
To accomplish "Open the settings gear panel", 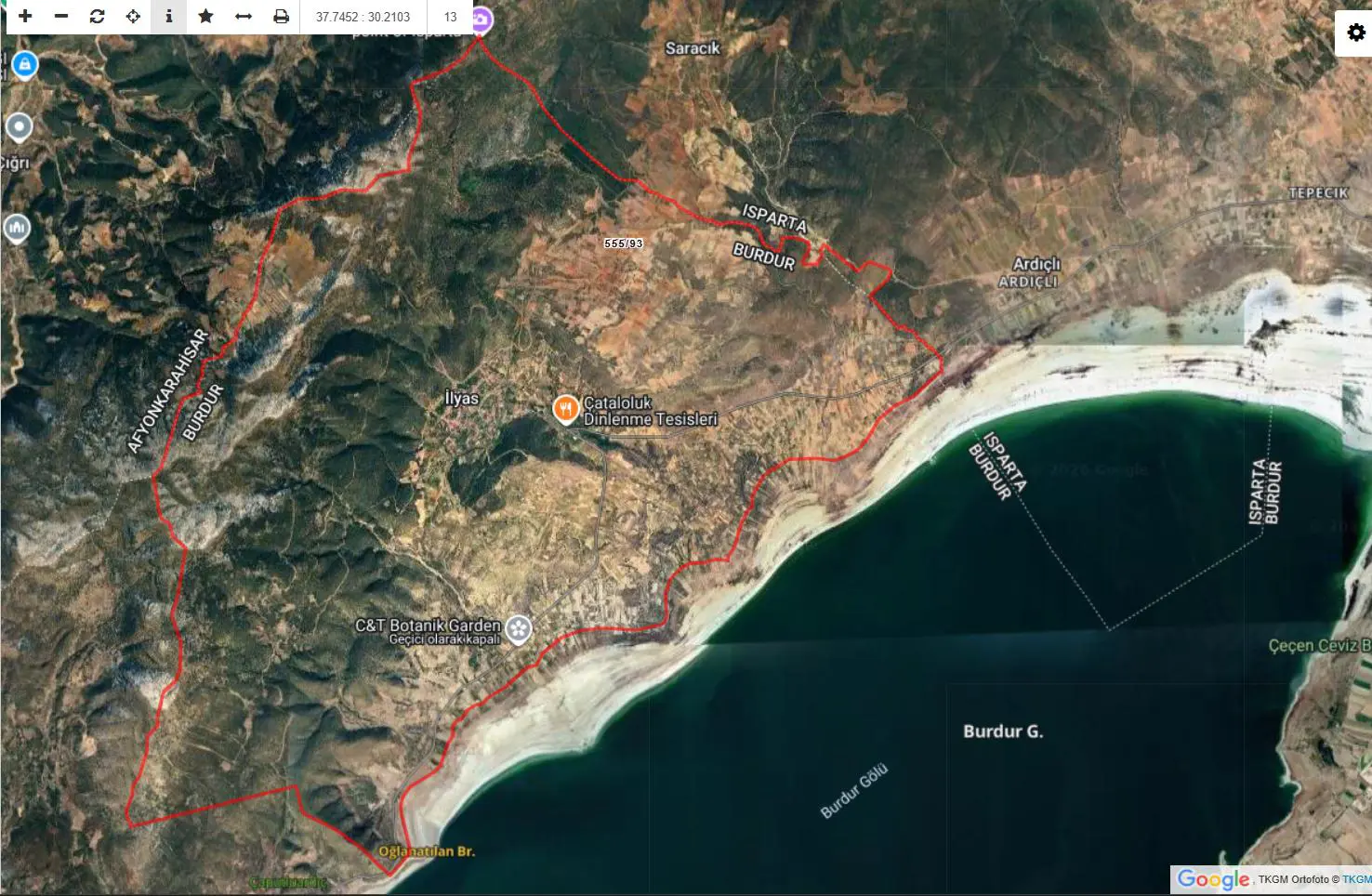I will pos(1355,33).
